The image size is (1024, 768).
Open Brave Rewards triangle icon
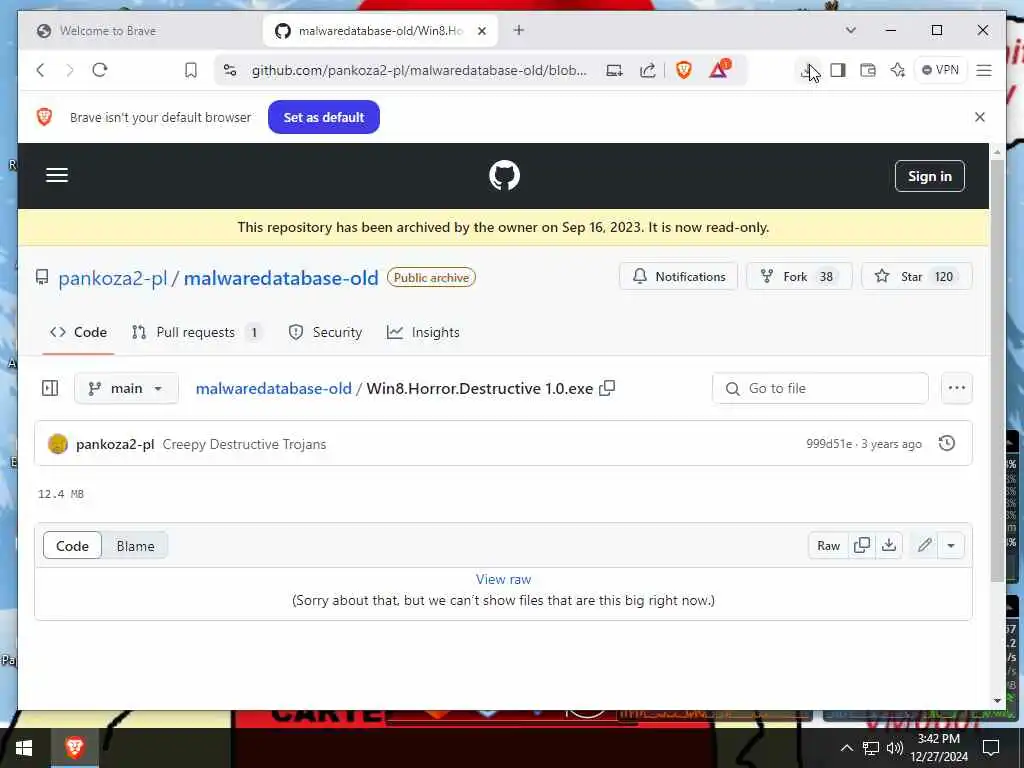tap(719, 69)
